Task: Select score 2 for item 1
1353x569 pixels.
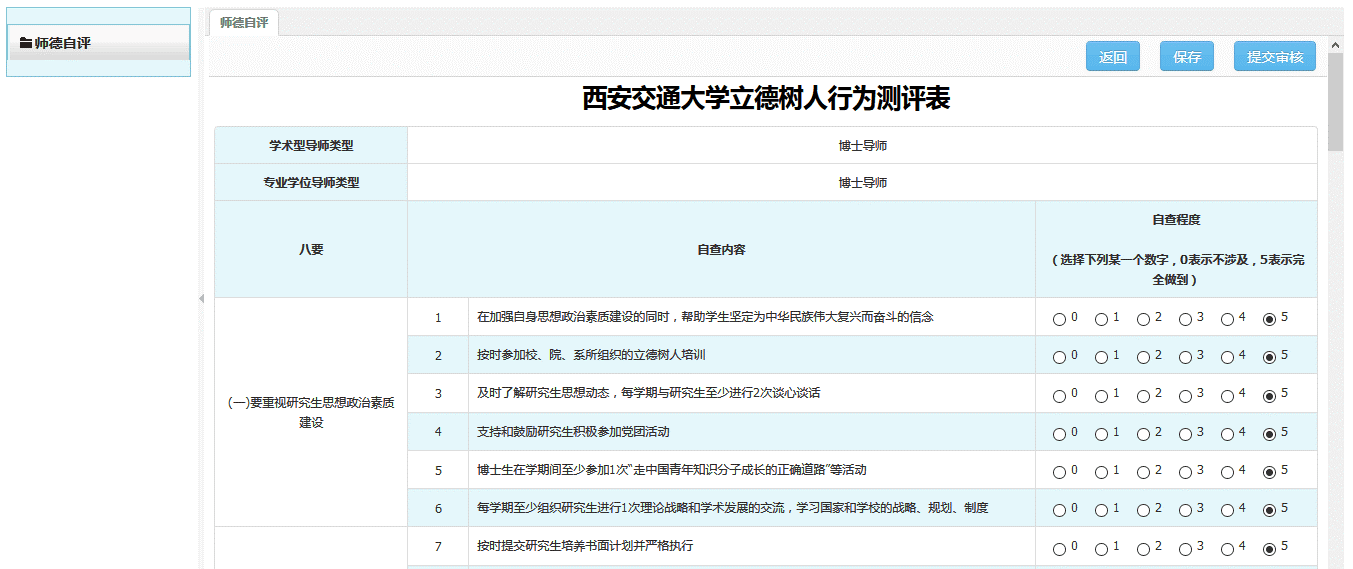Action: pos(1143,320)
